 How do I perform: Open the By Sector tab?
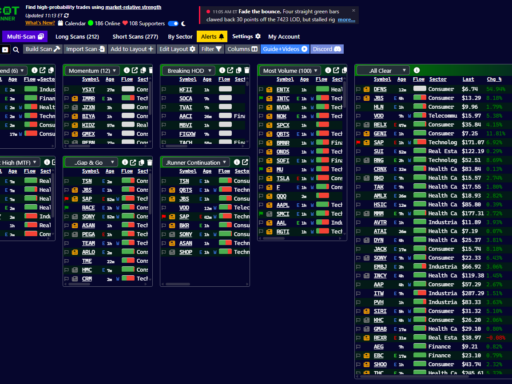point(180,37)
